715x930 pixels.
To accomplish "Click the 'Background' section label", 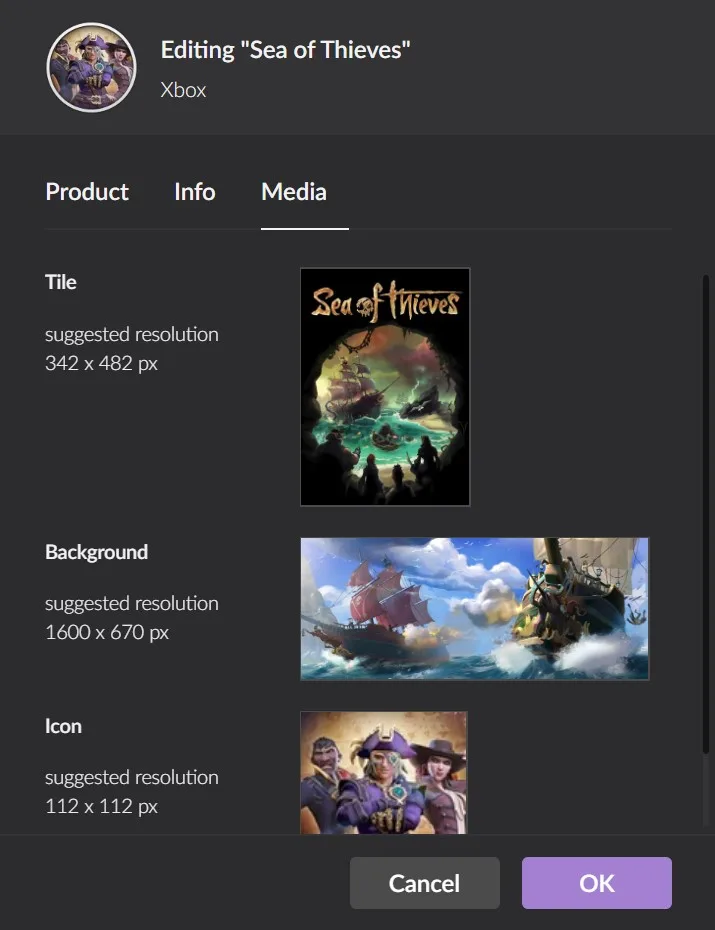I will click(97, 552).
